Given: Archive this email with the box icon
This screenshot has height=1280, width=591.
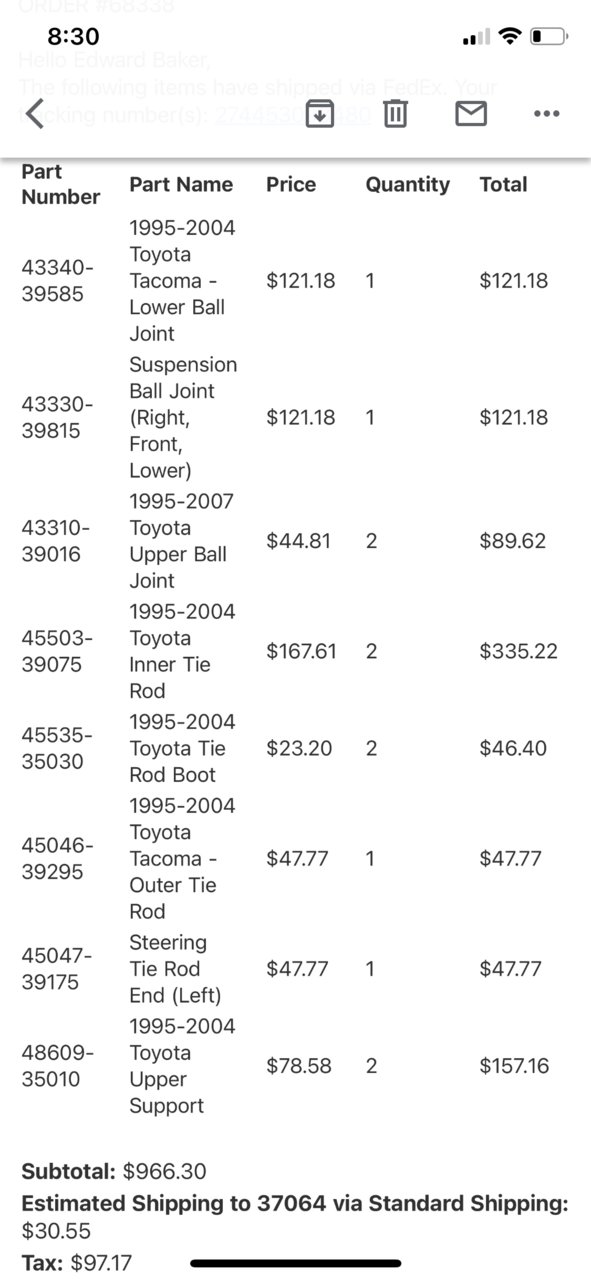Looking at the screenshot, I should coord(319,114).
